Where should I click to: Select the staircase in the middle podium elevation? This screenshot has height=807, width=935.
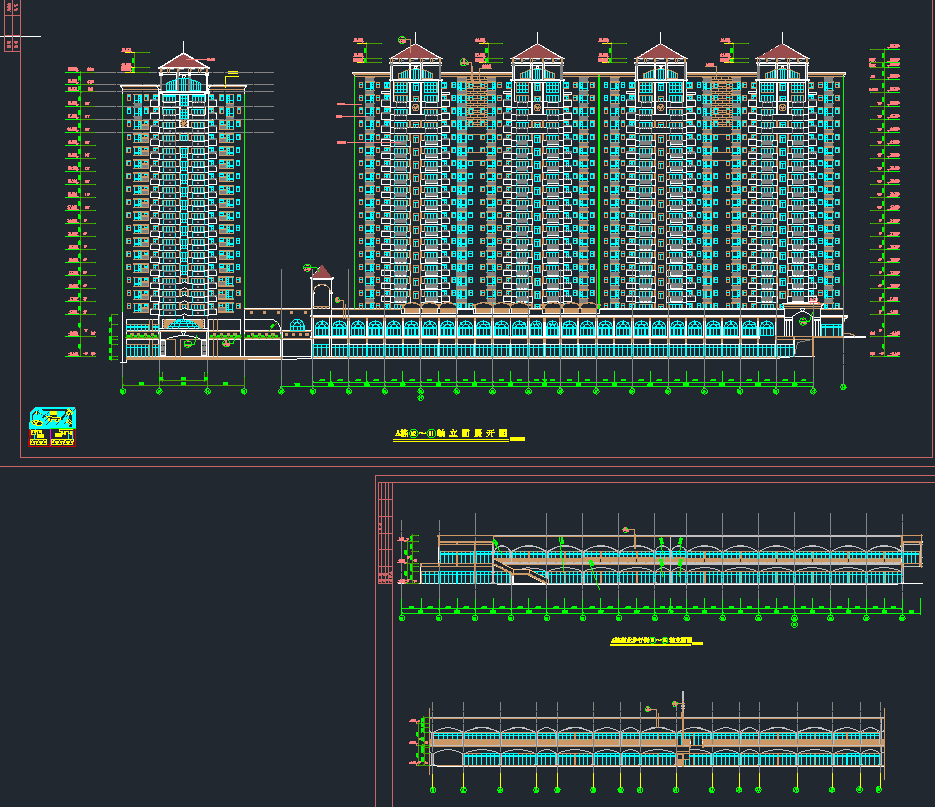521,571
